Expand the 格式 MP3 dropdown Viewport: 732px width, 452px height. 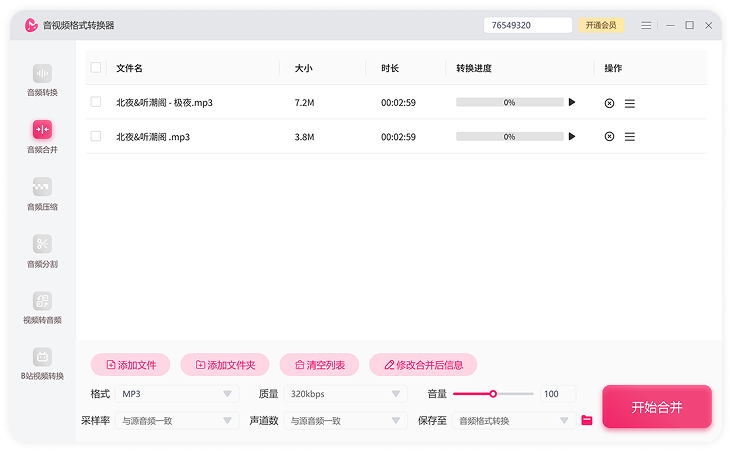(x=175, y=394)
